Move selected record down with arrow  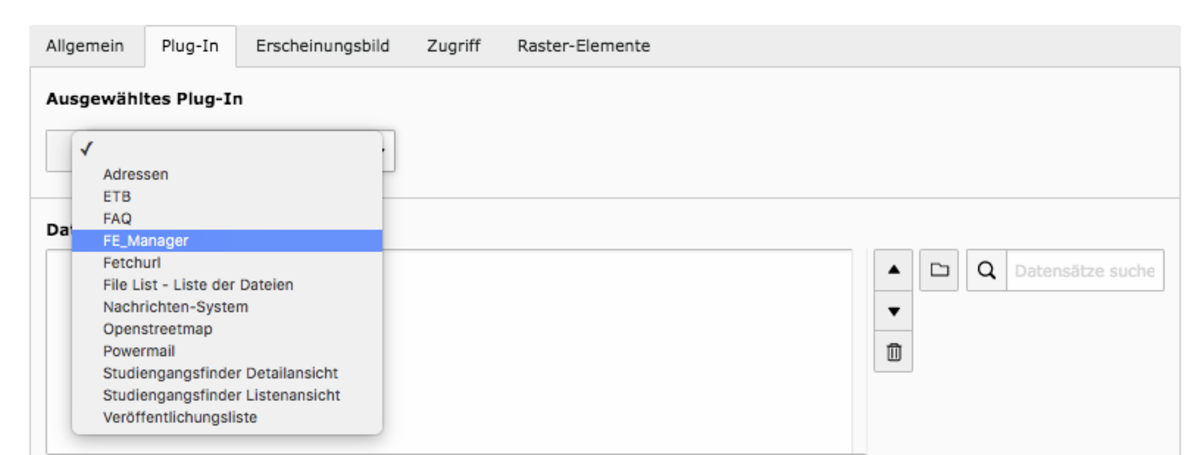point(893,311)
